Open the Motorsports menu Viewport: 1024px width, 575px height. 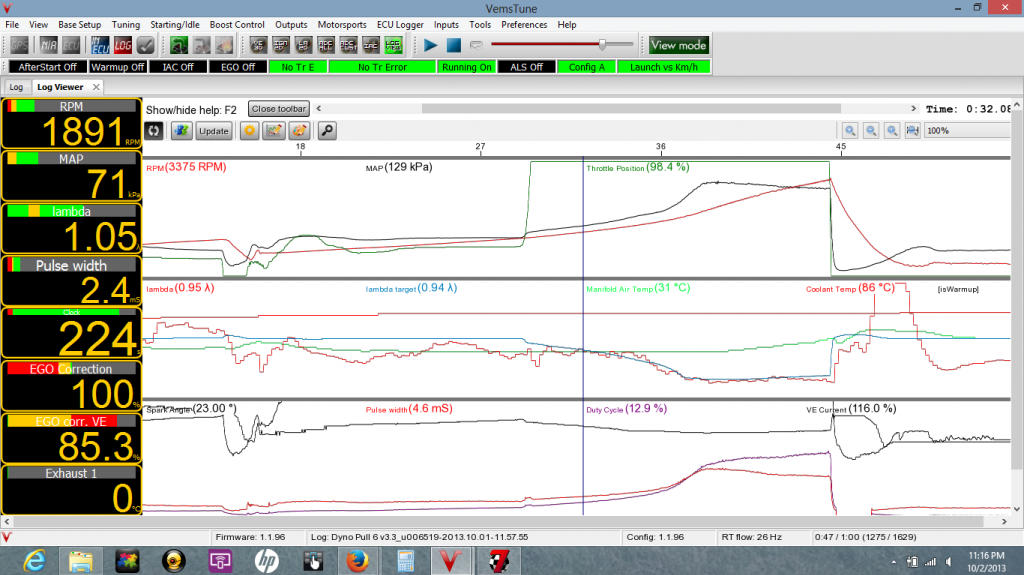pyautogui.click(x=342, y=24)
